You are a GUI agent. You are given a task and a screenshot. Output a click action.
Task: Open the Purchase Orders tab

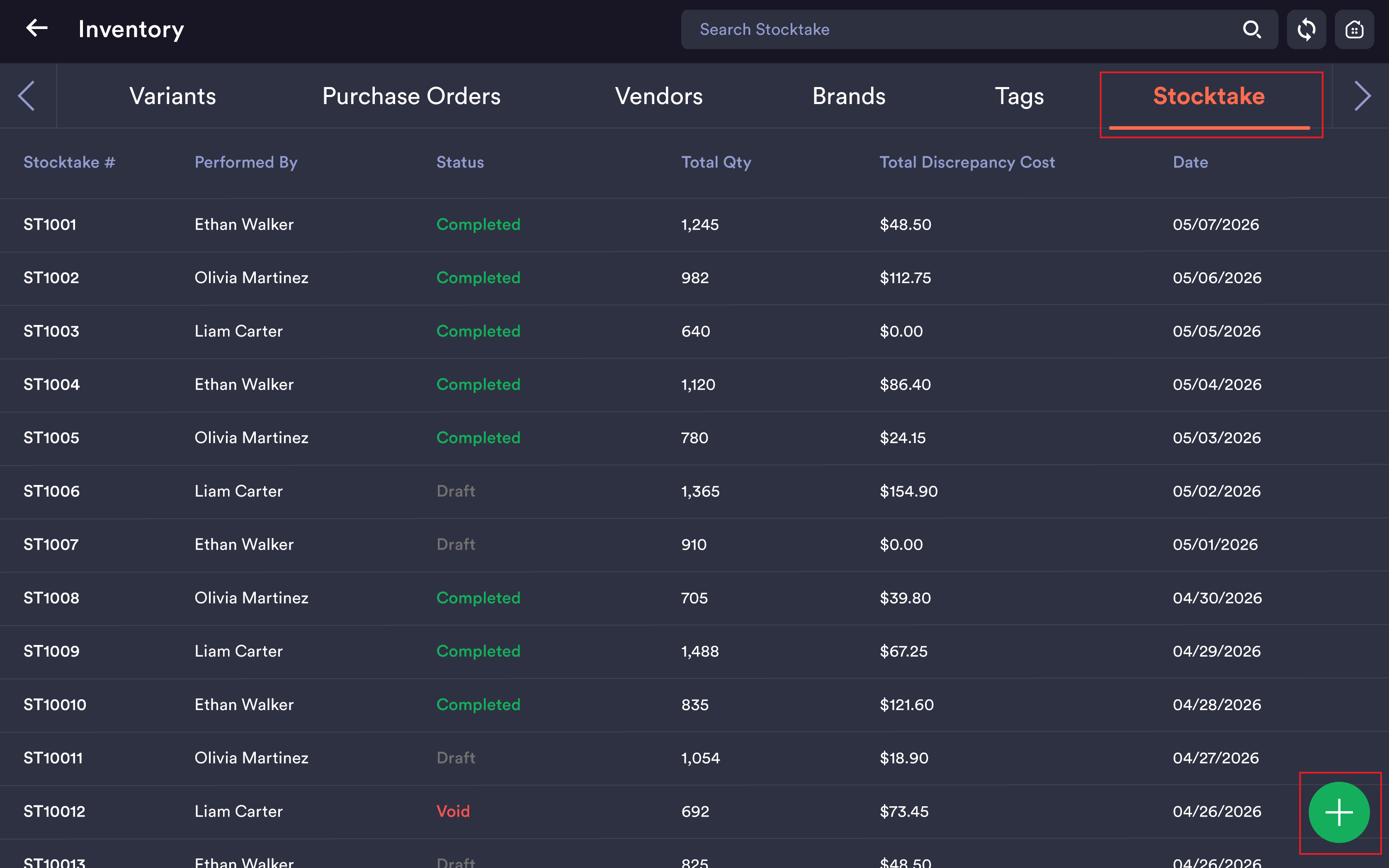[x=411, y=96]
